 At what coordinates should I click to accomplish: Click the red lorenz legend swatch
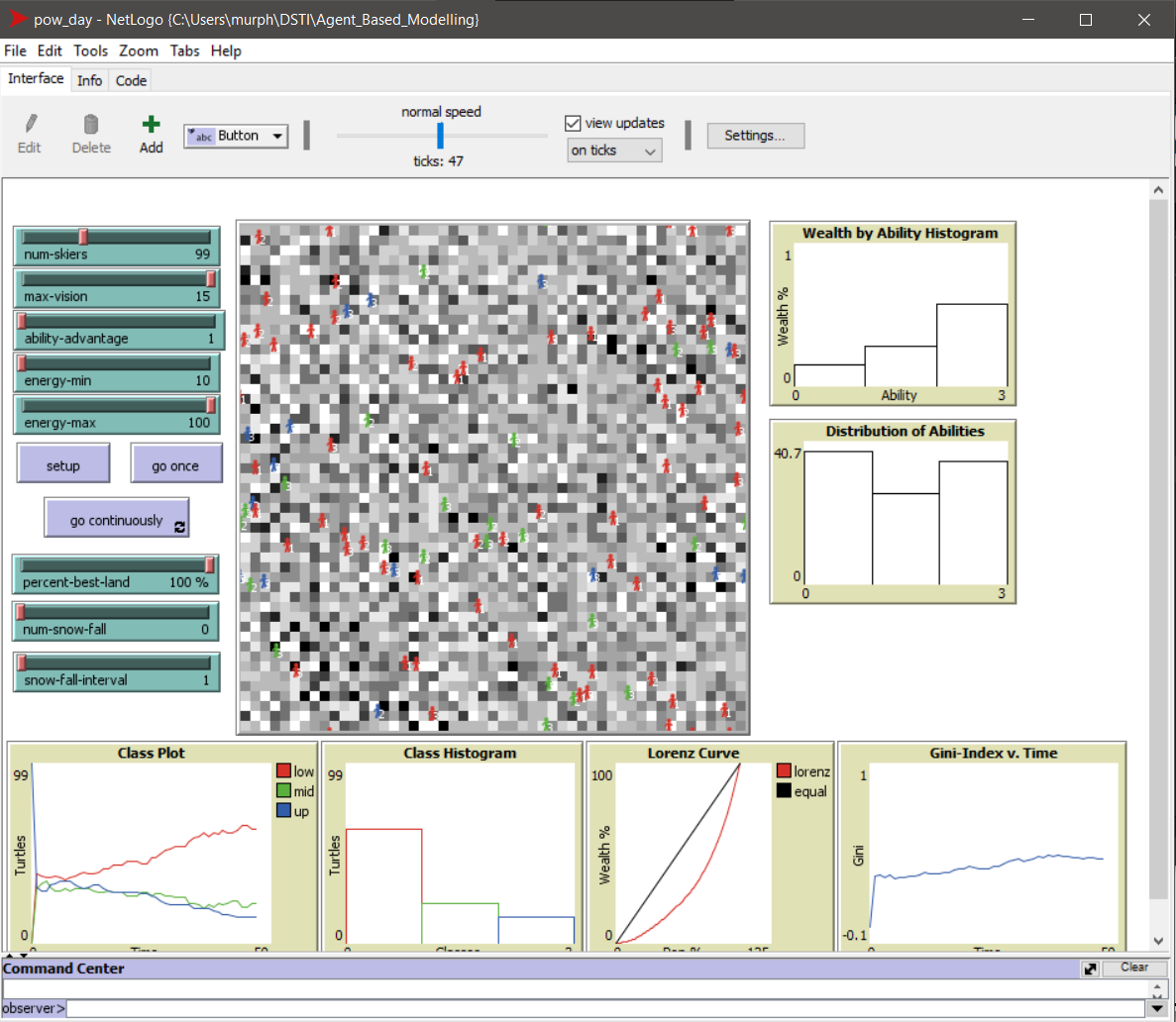(784, 771)
